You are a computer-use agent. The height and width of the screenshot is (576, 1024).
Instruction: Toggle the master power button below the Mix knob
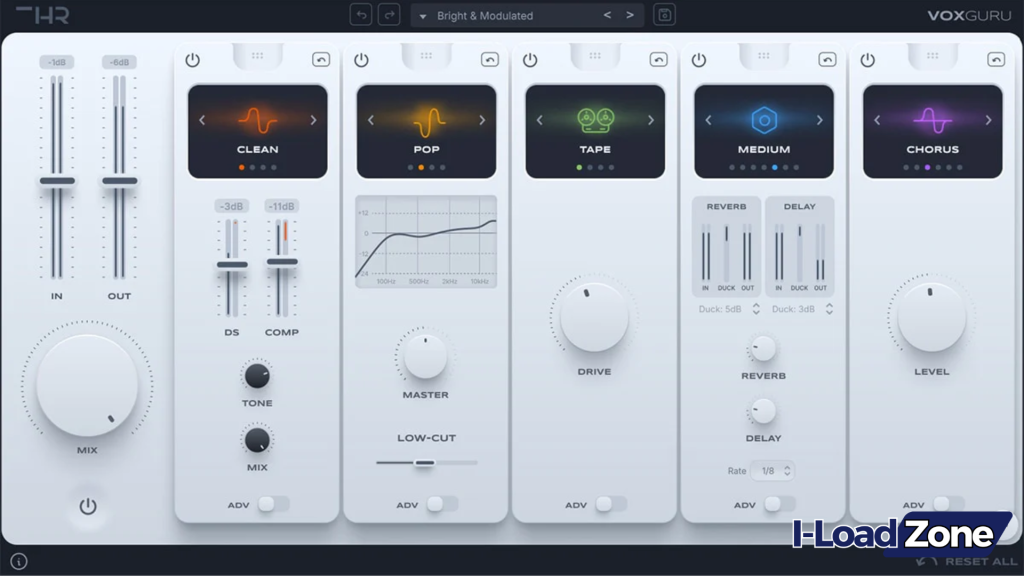click(87, 506)
